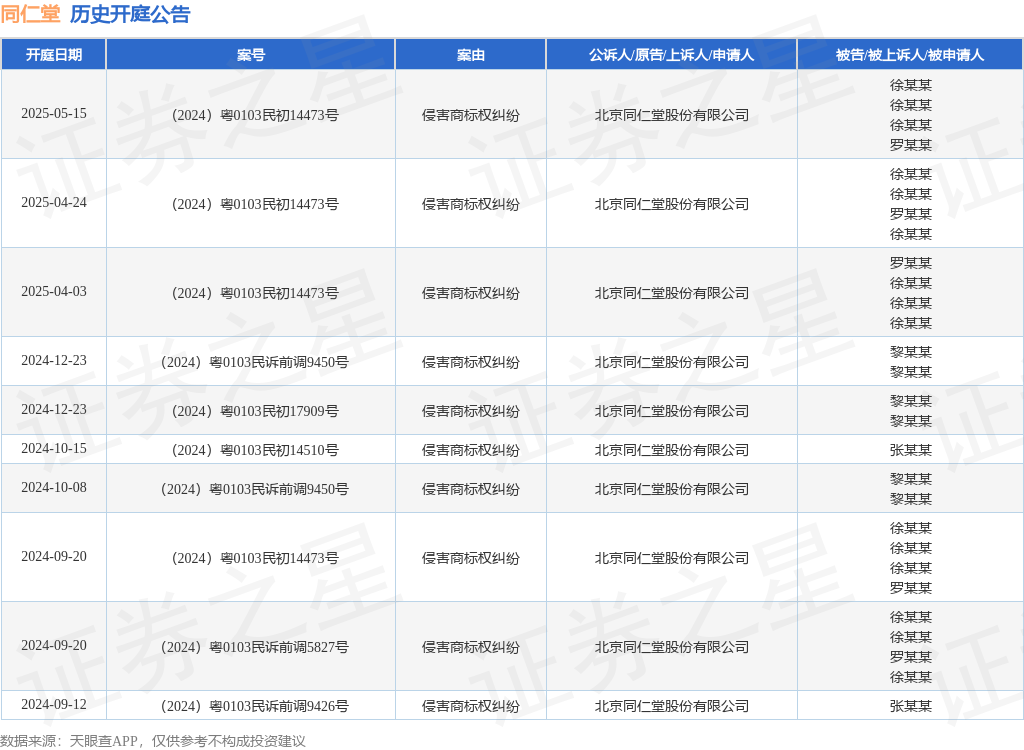Select case number 民初14473号 in the 2025-04-24 row

[x=255, y=204]
